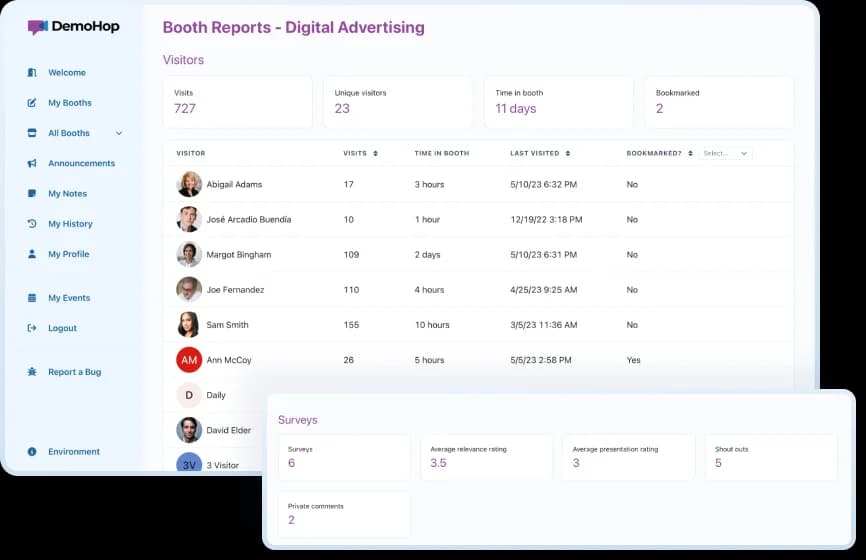The width and height of the screenshot is (866, 560).
Task: Open All Booths menu item
Action: pos(68,133)
